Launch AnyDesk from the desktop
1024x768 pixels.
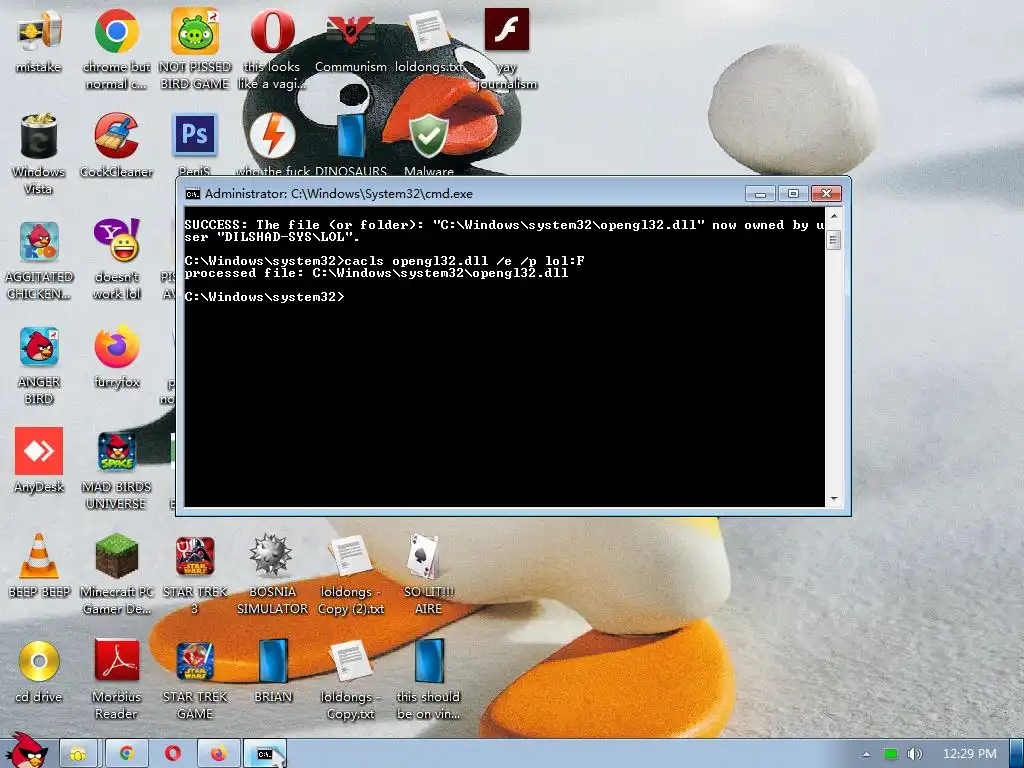pyautogui.click(x=39, y=451)
